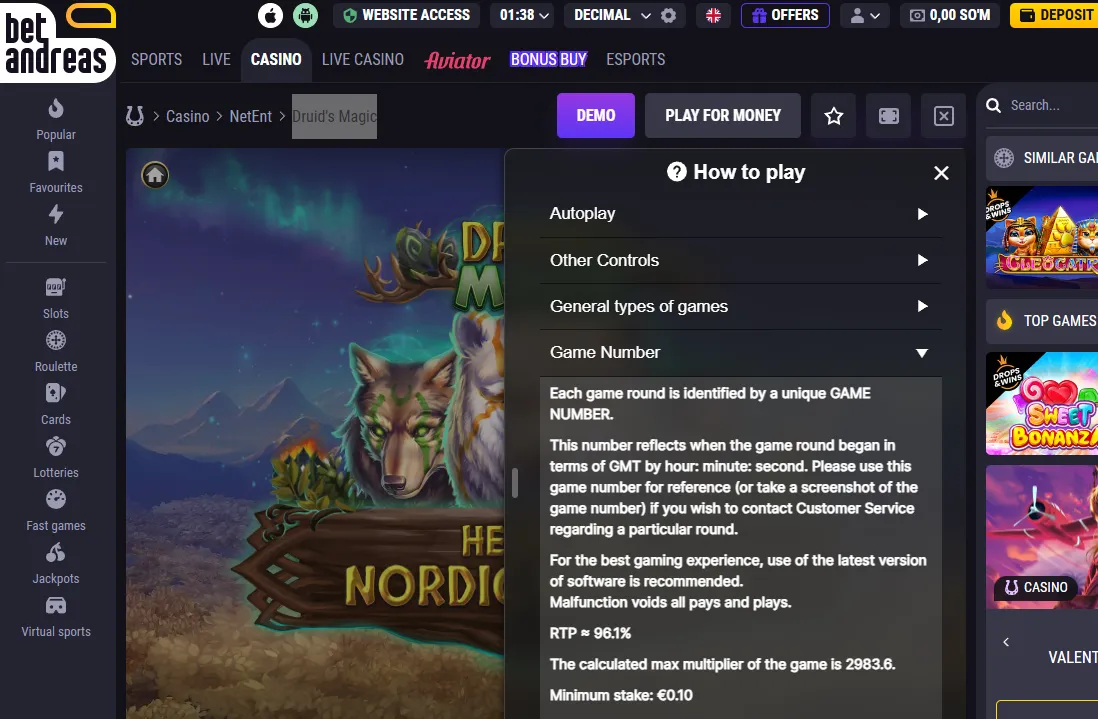Open the NetEnt breadcrumb link
Viewport: 1098px width, 719px height.
(251, 116)
